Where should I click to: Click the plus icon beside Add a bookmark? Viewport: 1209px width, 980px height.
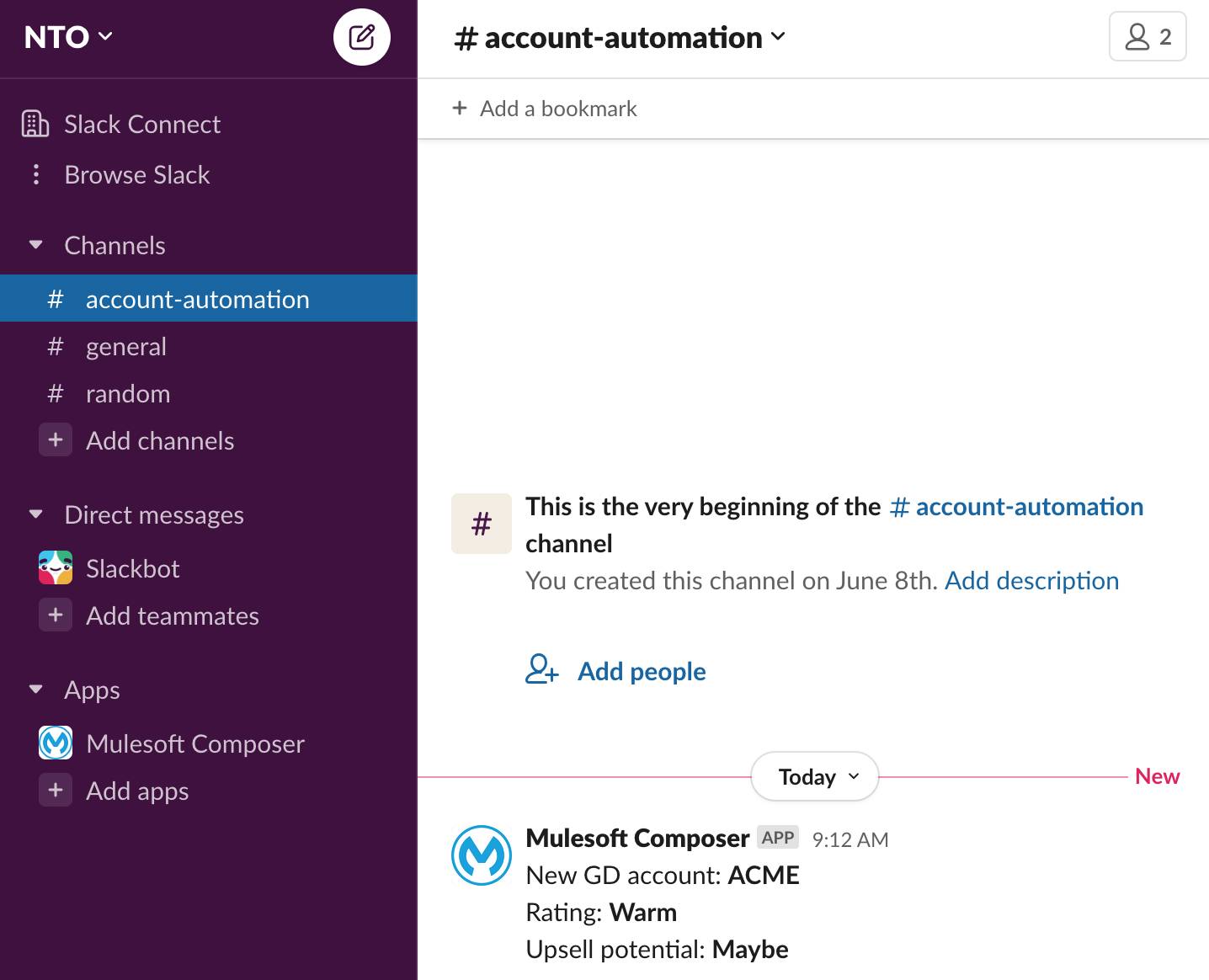click(460, 108)
